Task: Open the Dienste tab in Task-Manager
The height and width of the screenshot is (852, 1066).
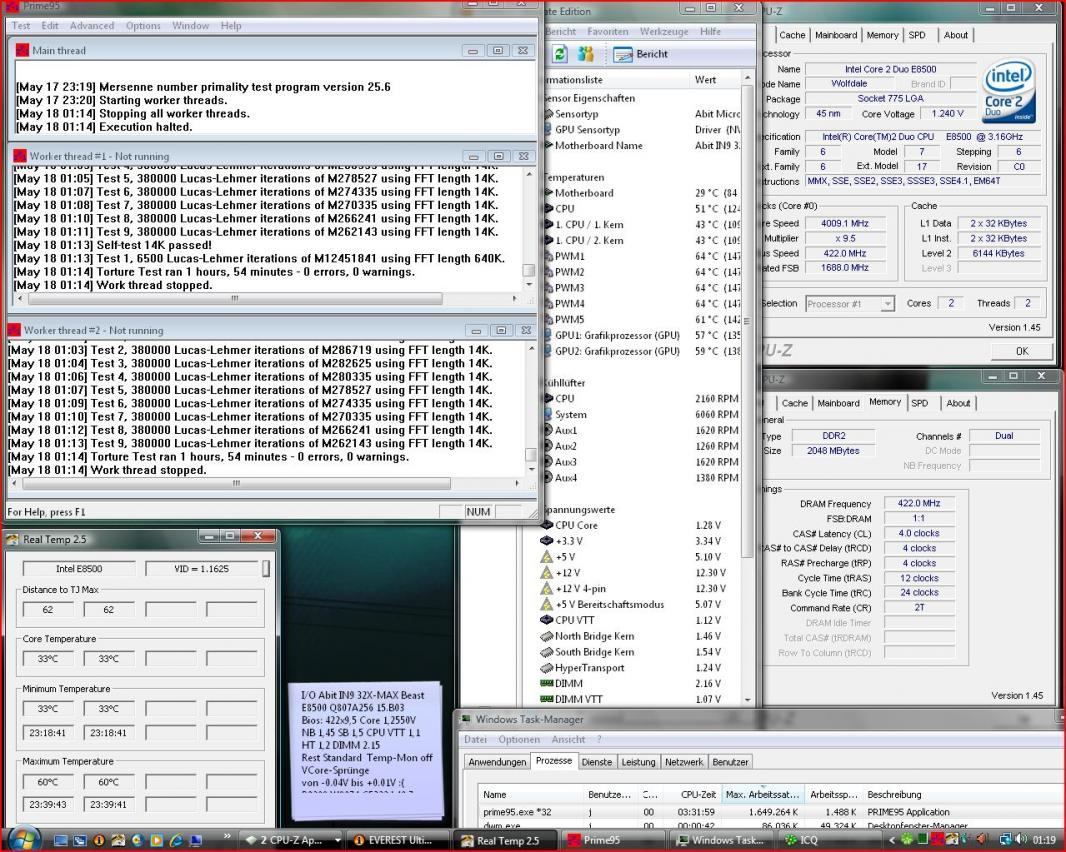Action: (597, 762)
